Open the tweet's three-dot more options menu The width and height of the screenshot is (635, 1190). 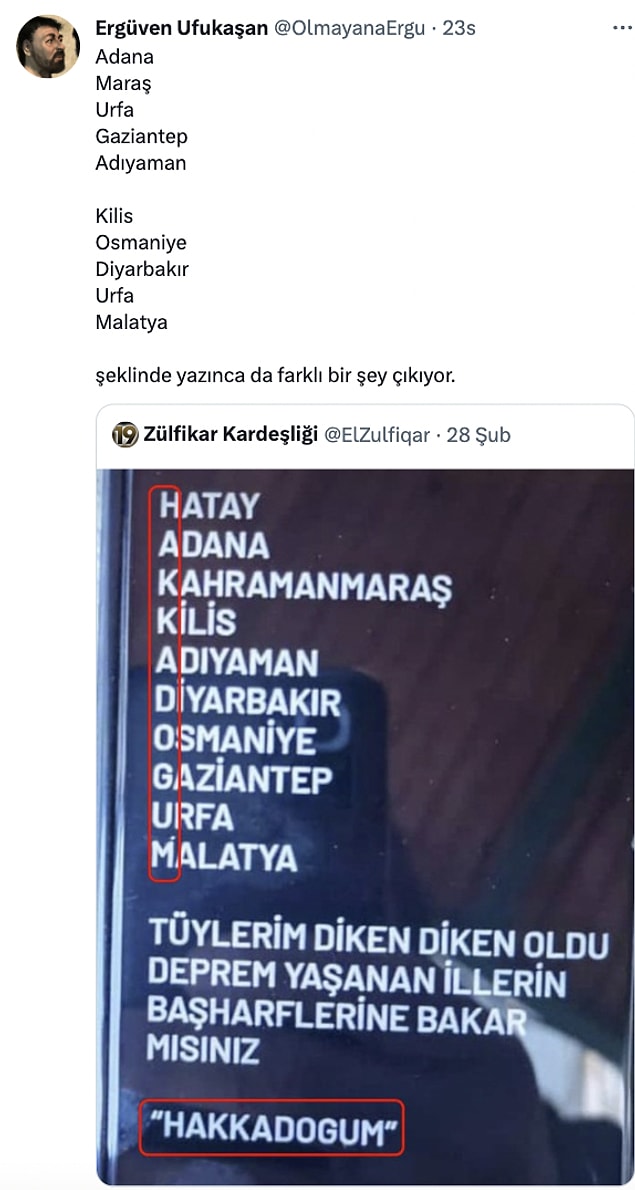coord(621,29)
